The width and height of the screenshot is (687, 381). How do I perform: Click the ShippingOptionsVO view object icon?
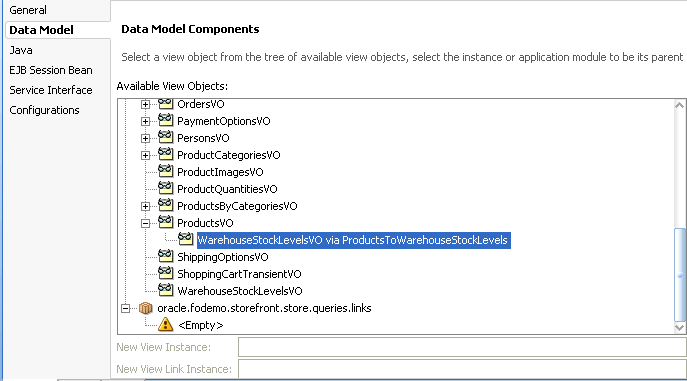165,256
